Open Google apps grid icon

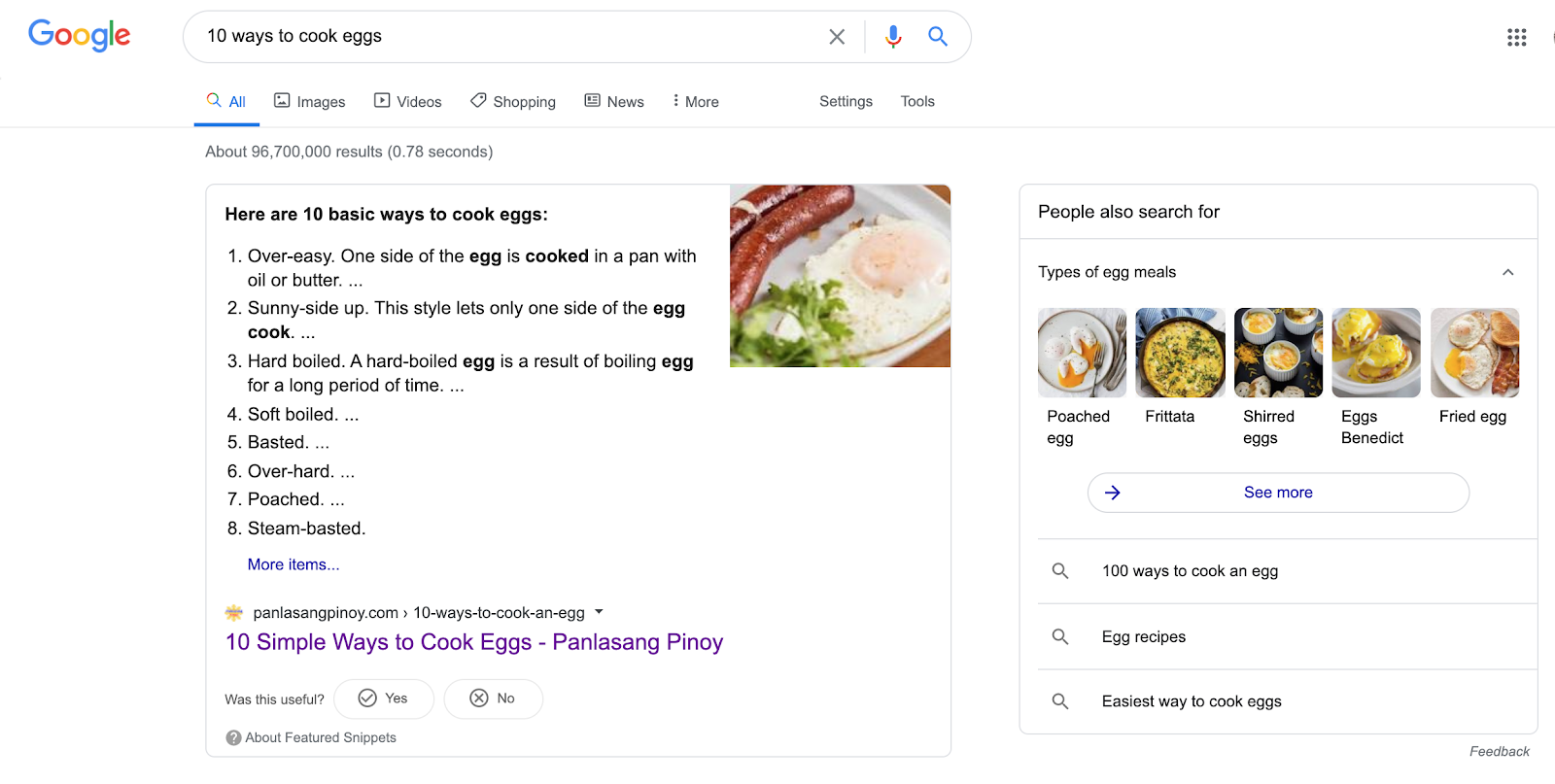click(1517, 37)
